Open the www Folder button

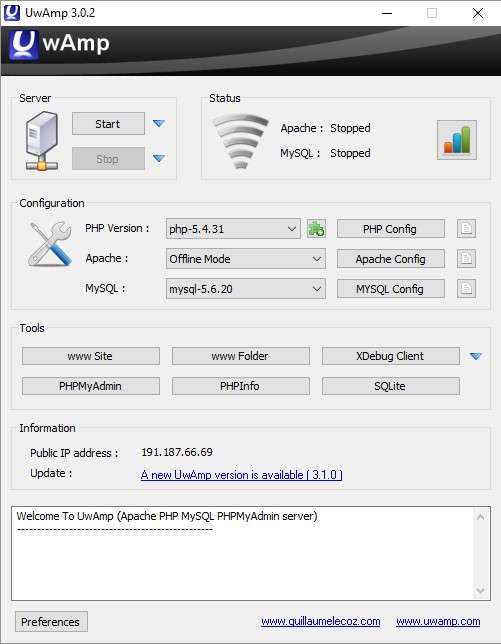tap(241, 356)
